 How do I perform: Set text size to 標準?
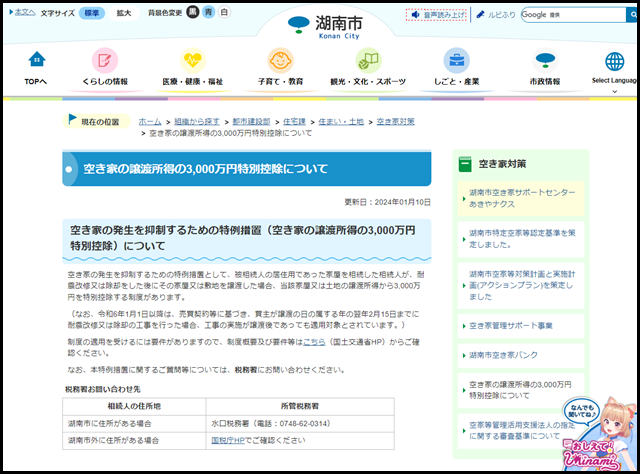point(91,13)
